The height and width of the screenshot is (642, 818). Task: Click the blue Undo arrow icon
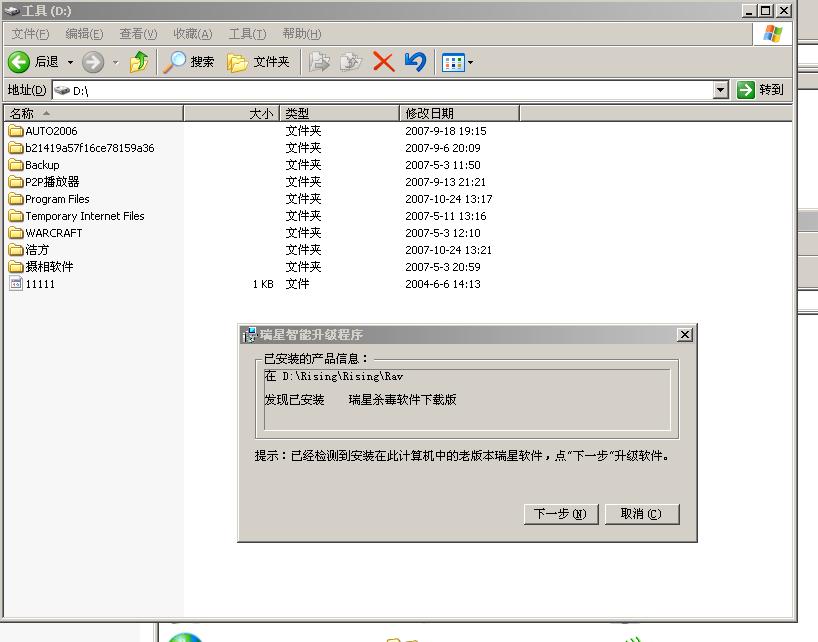click(x=415, y=62)
